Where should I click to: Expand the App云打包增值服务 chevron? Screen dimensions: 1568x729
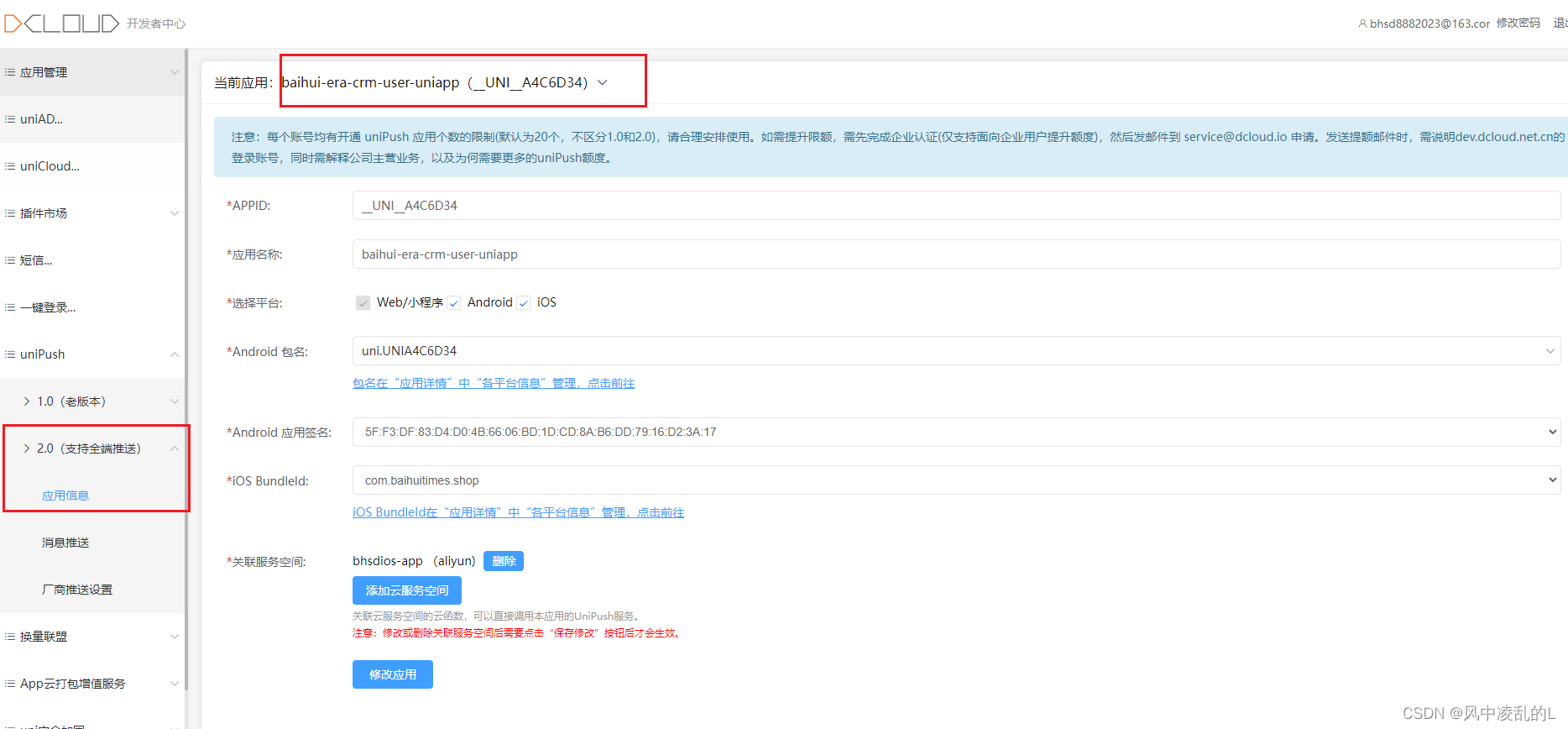point(175,684)
